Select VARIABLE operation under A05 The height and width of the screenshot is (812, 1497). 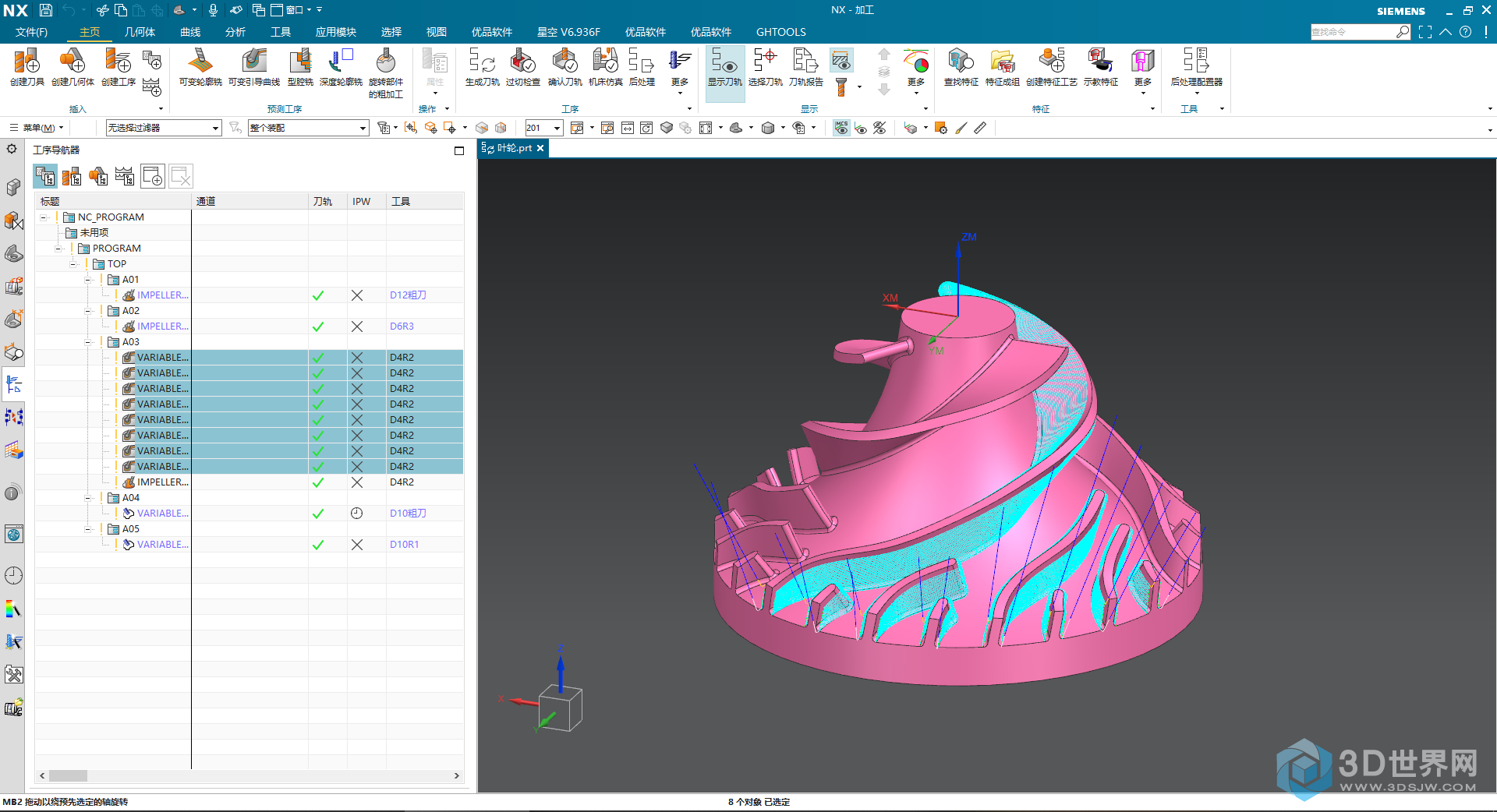pos(162,545)
